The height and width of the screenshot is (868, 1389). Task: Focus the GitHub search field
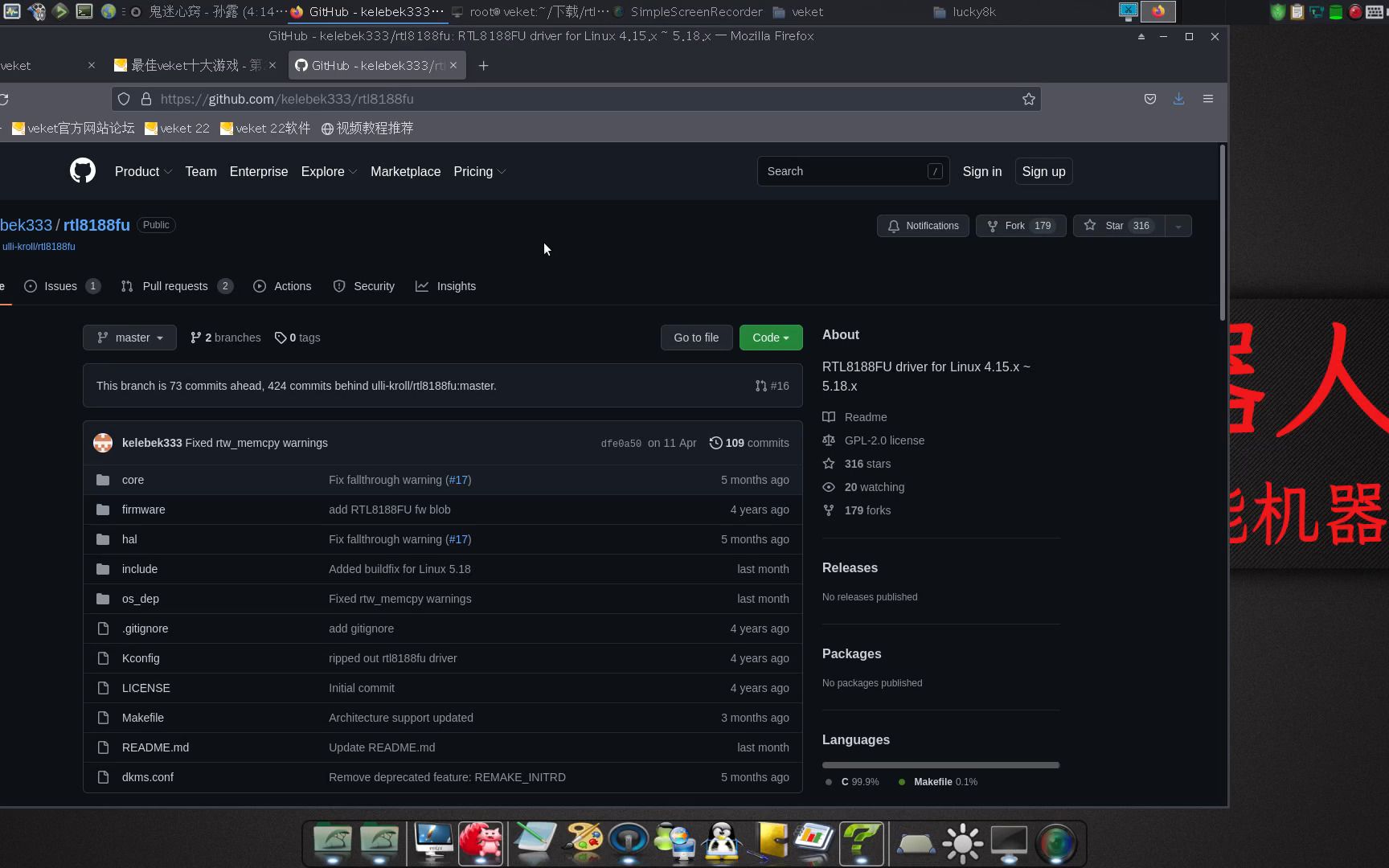coord(853,171)
